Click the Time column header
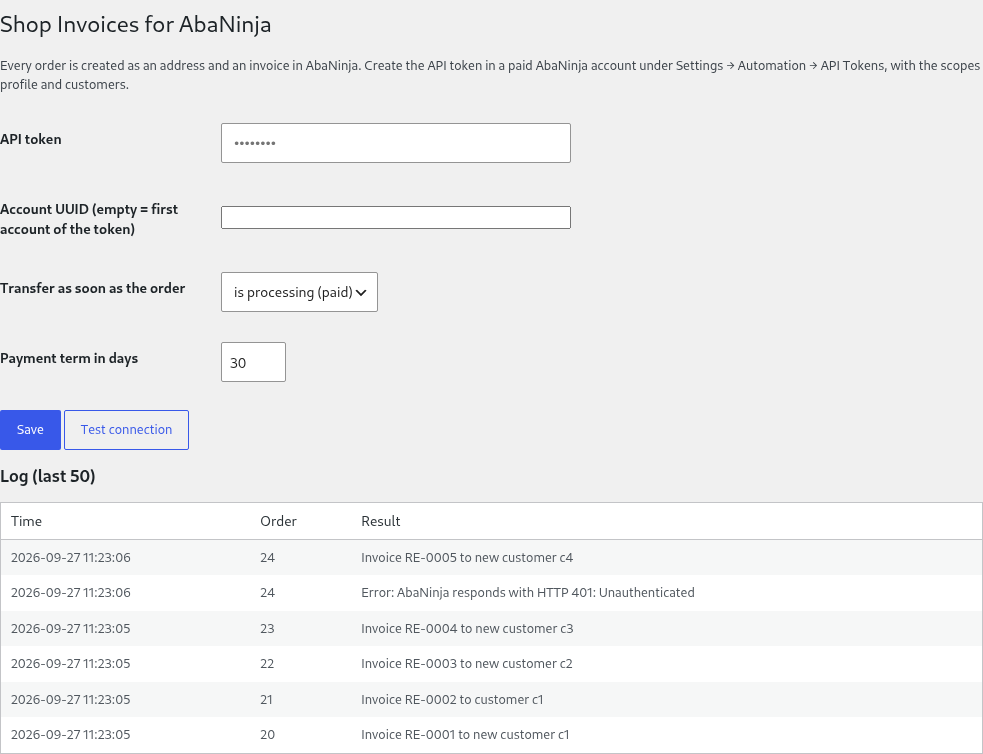The width and height of the screenshot is (983, 754). [x=26, y=521]
